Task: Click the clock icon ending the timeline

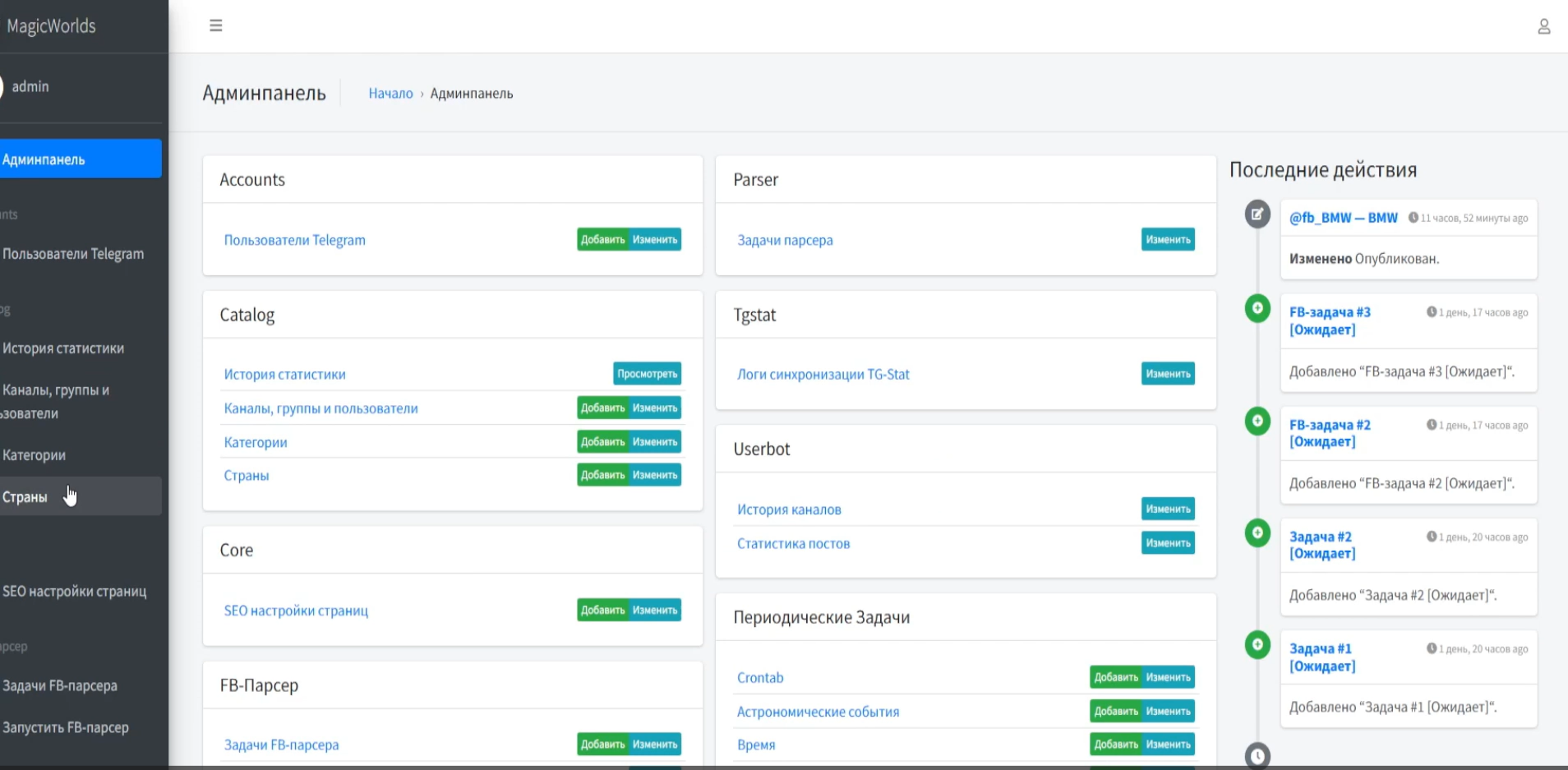Action: pos(1257,755)
